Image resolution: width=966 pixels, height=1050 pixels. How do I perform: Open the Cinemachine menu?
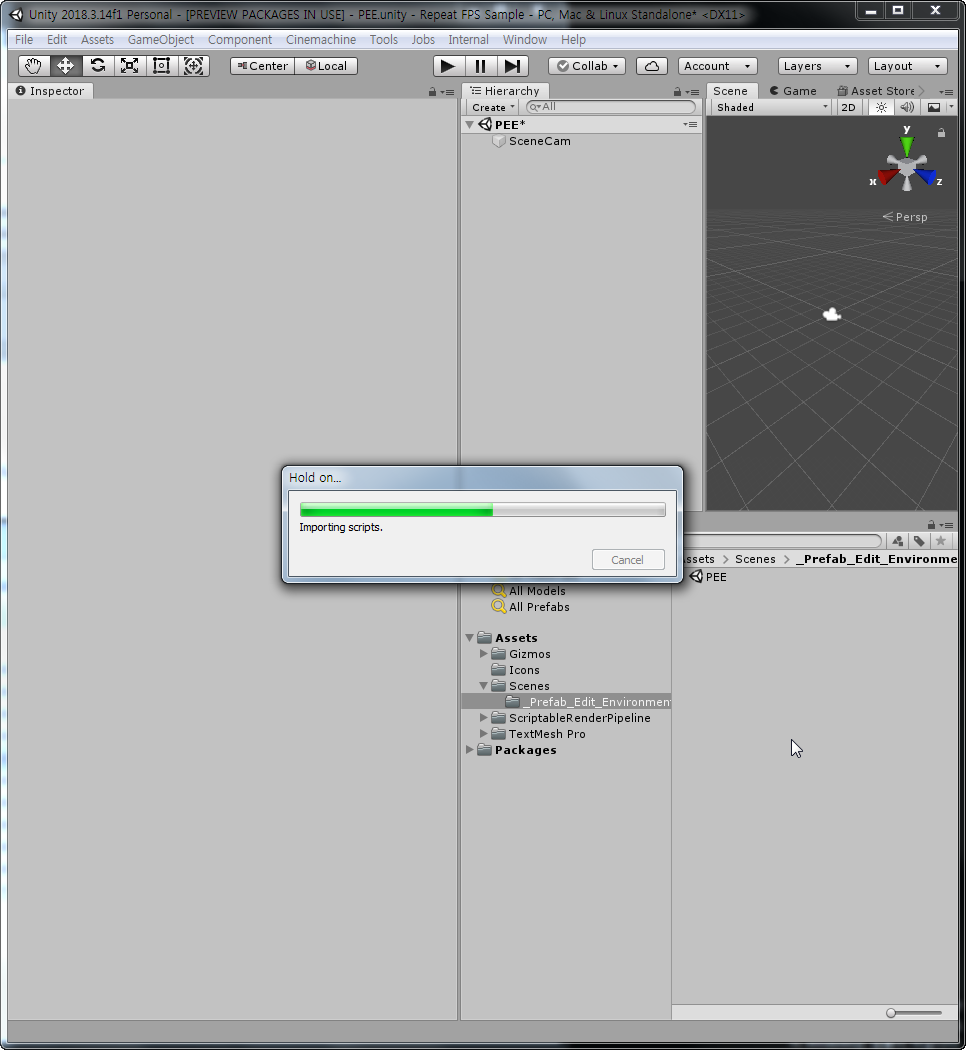[321, 40]
